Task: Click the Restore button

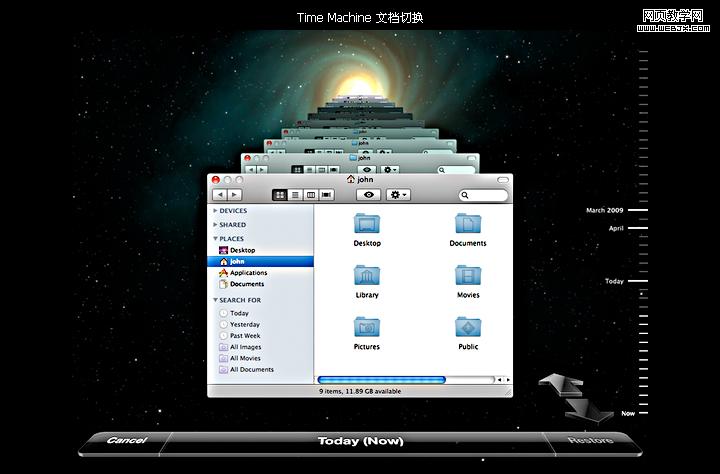Action: (589, 441)
